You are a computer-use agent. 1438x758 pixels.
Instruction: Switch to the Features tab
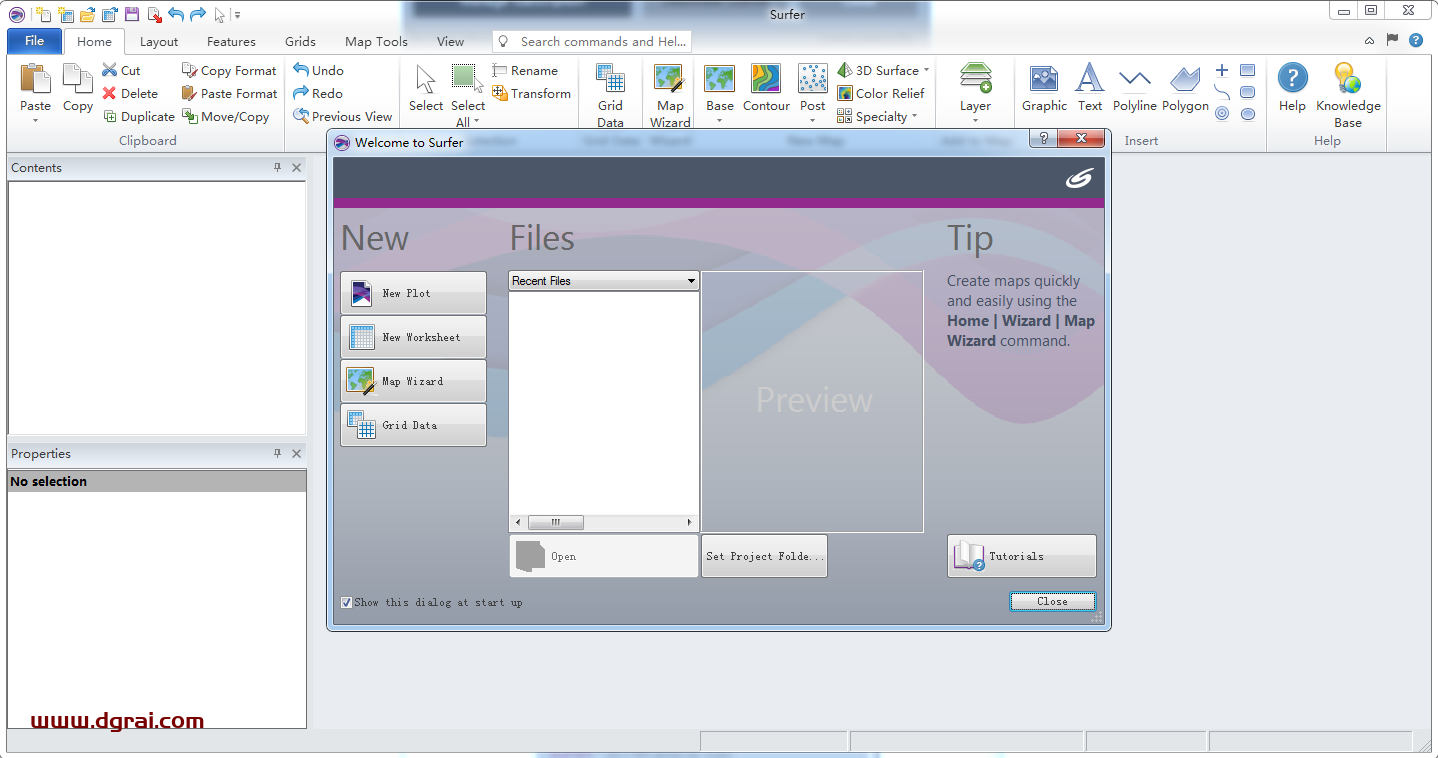(x=231, y=42)
